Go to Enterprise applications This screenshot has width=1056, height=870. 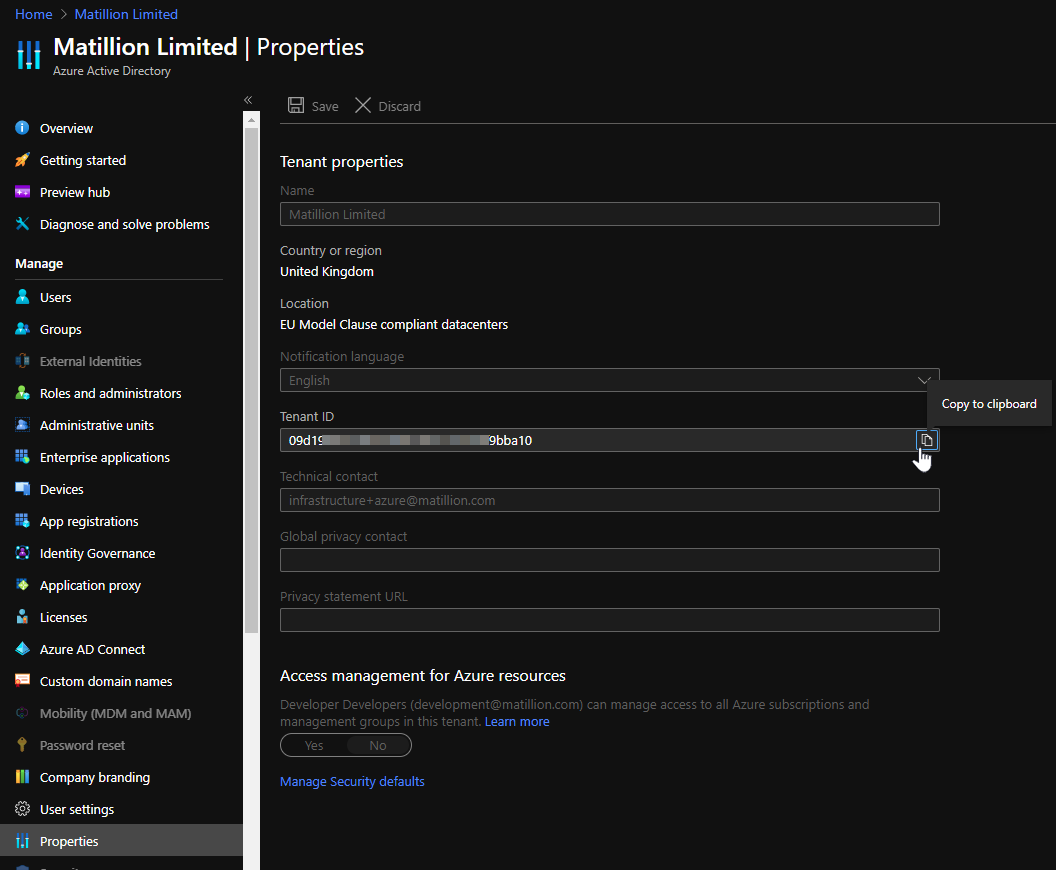[104, 458]
